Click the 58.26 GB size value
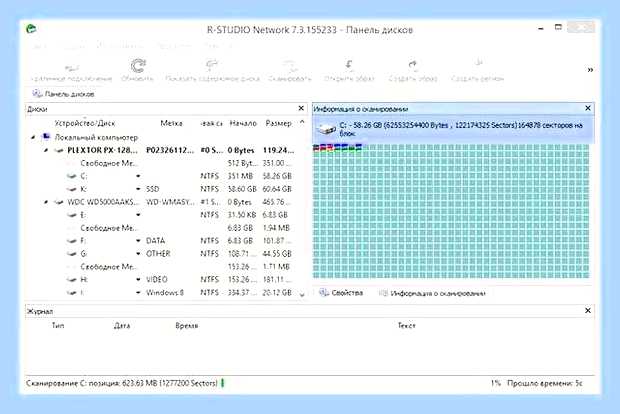 [x=277, y=176]
